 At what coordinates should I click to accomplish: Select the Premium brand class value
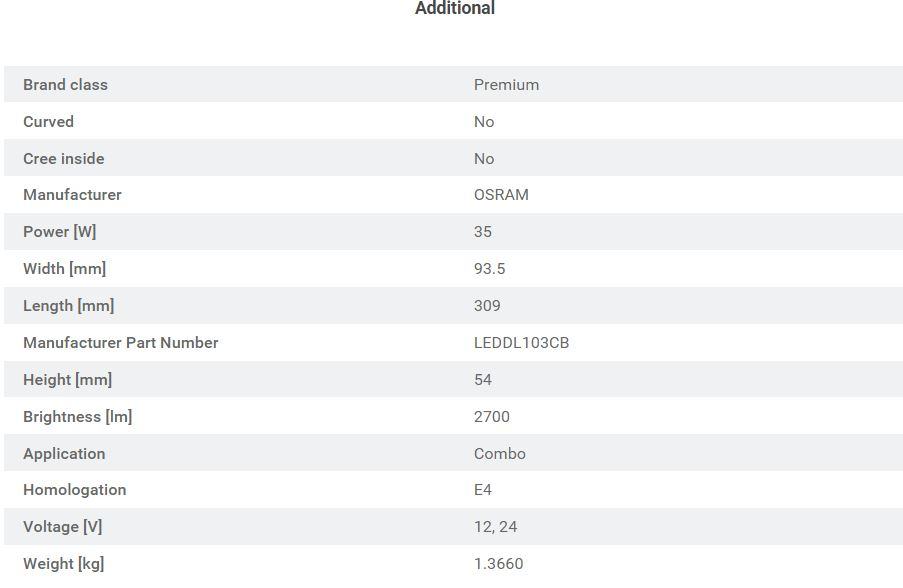(506, 85)
